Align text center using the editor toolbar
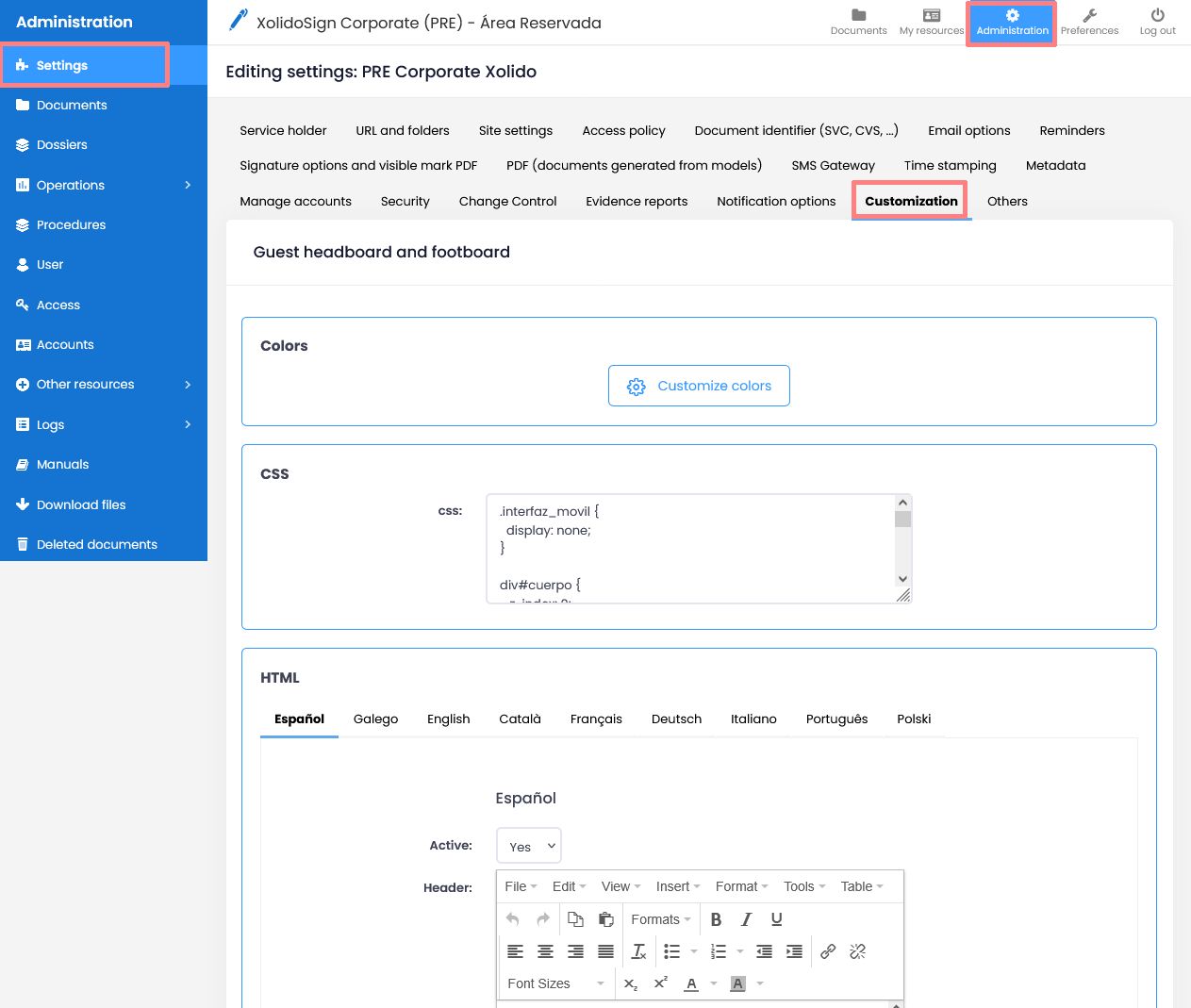The image size is (1191, 1008). pyautogui.click(x=545, y=951)
